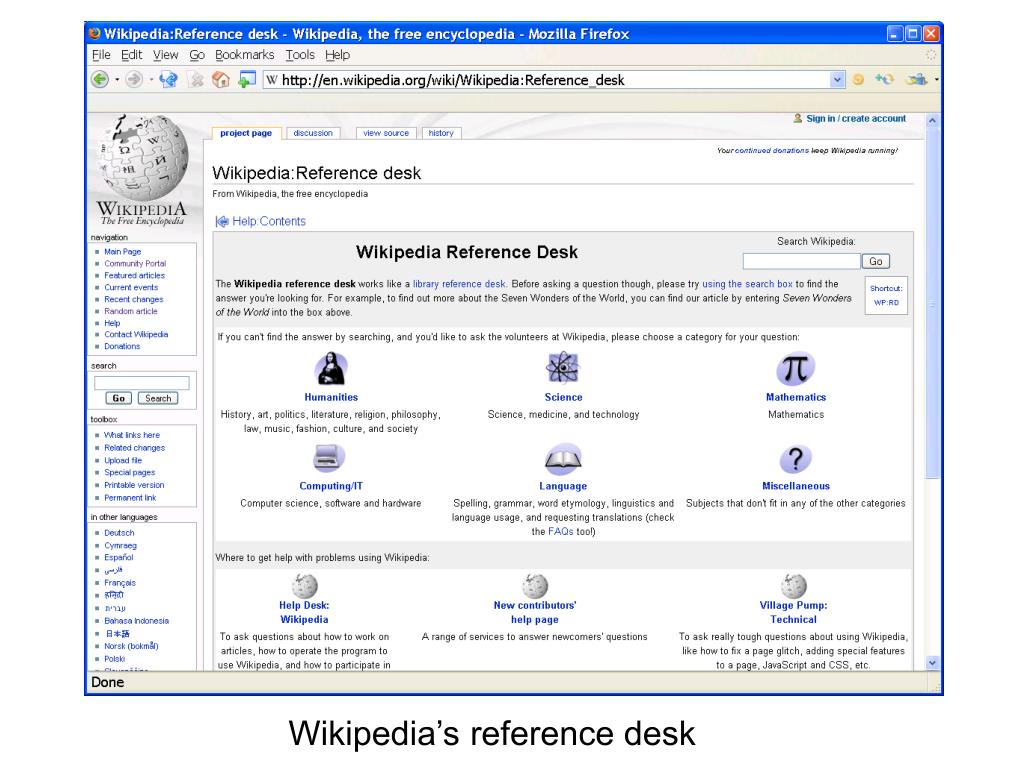The height and width of the screenshot is (768, 1024).
Task: Open the Back button history dropdown arrow
Action: 117,80
